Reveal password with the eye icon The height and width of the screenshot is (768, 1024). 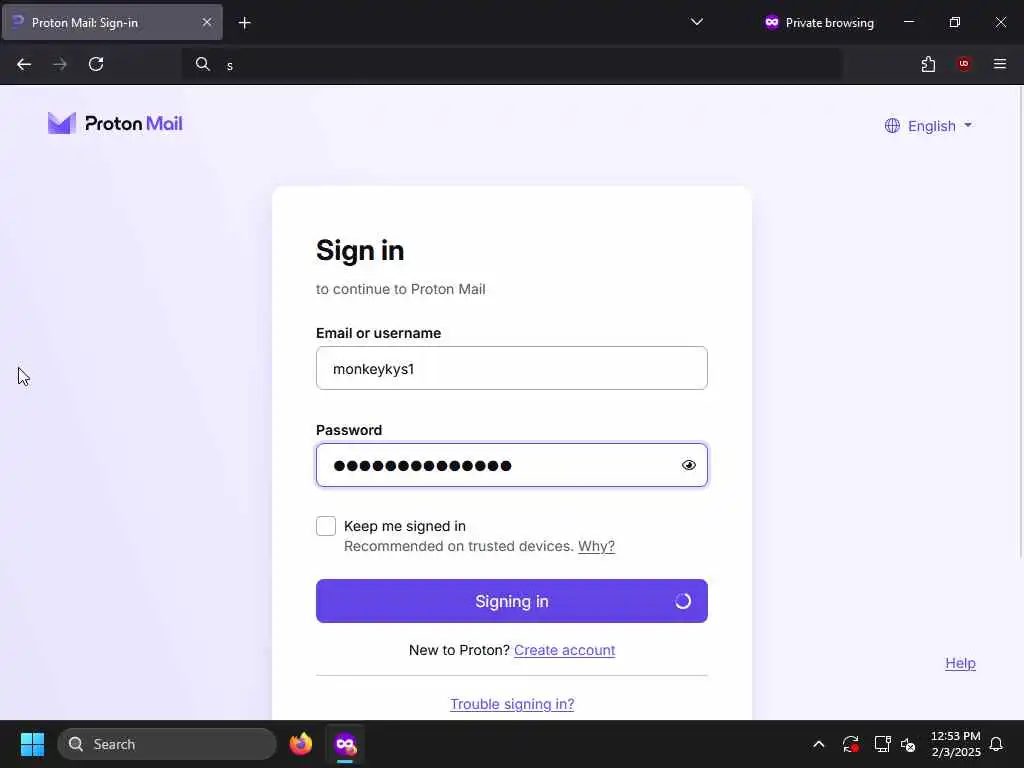688,465
